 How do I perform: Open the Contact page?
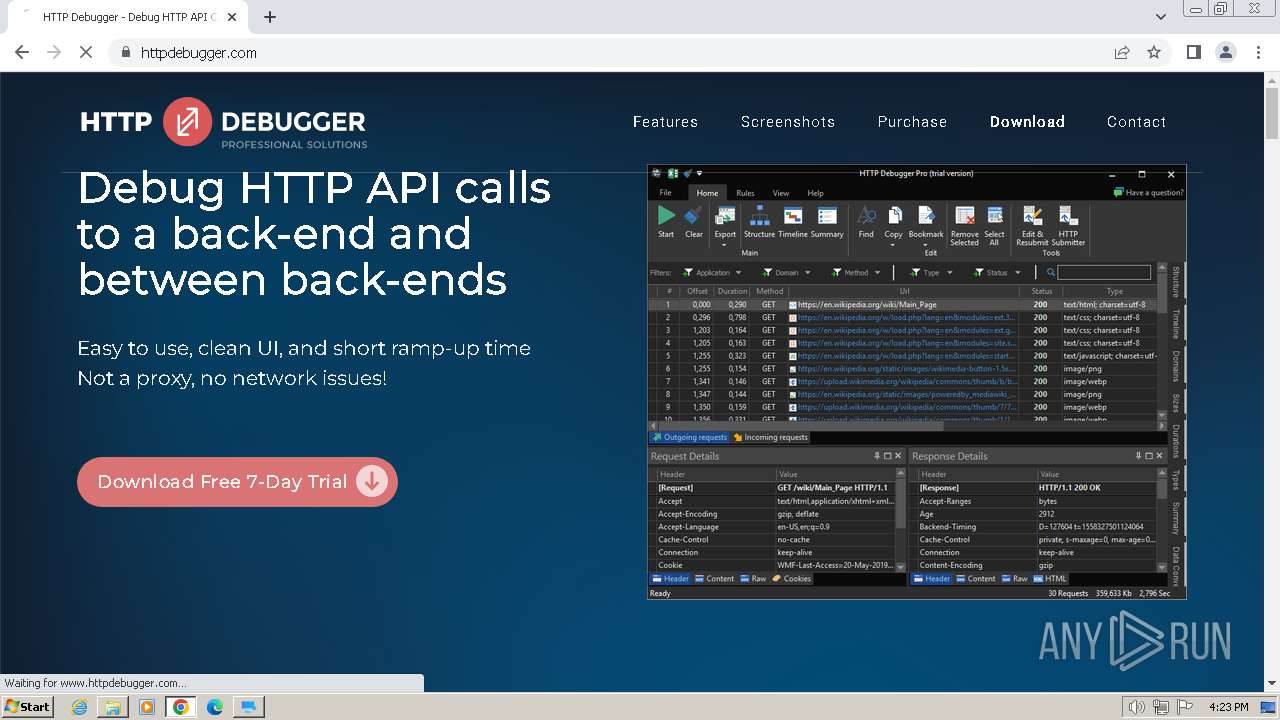point(1136,122)
